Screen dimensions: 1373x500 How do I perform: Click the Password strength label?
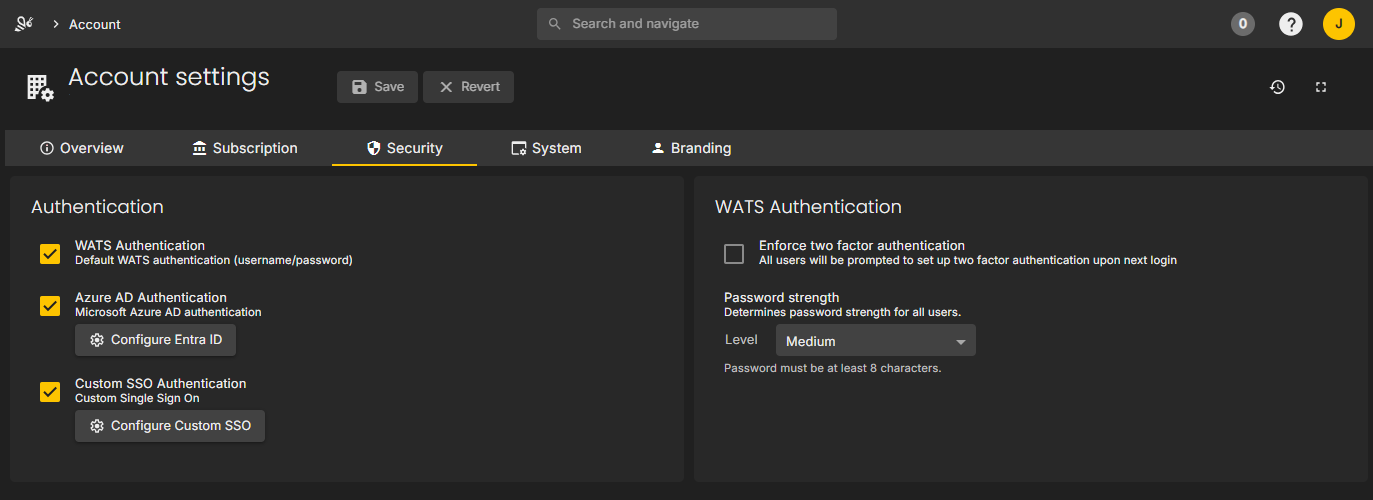coord(782,298)
